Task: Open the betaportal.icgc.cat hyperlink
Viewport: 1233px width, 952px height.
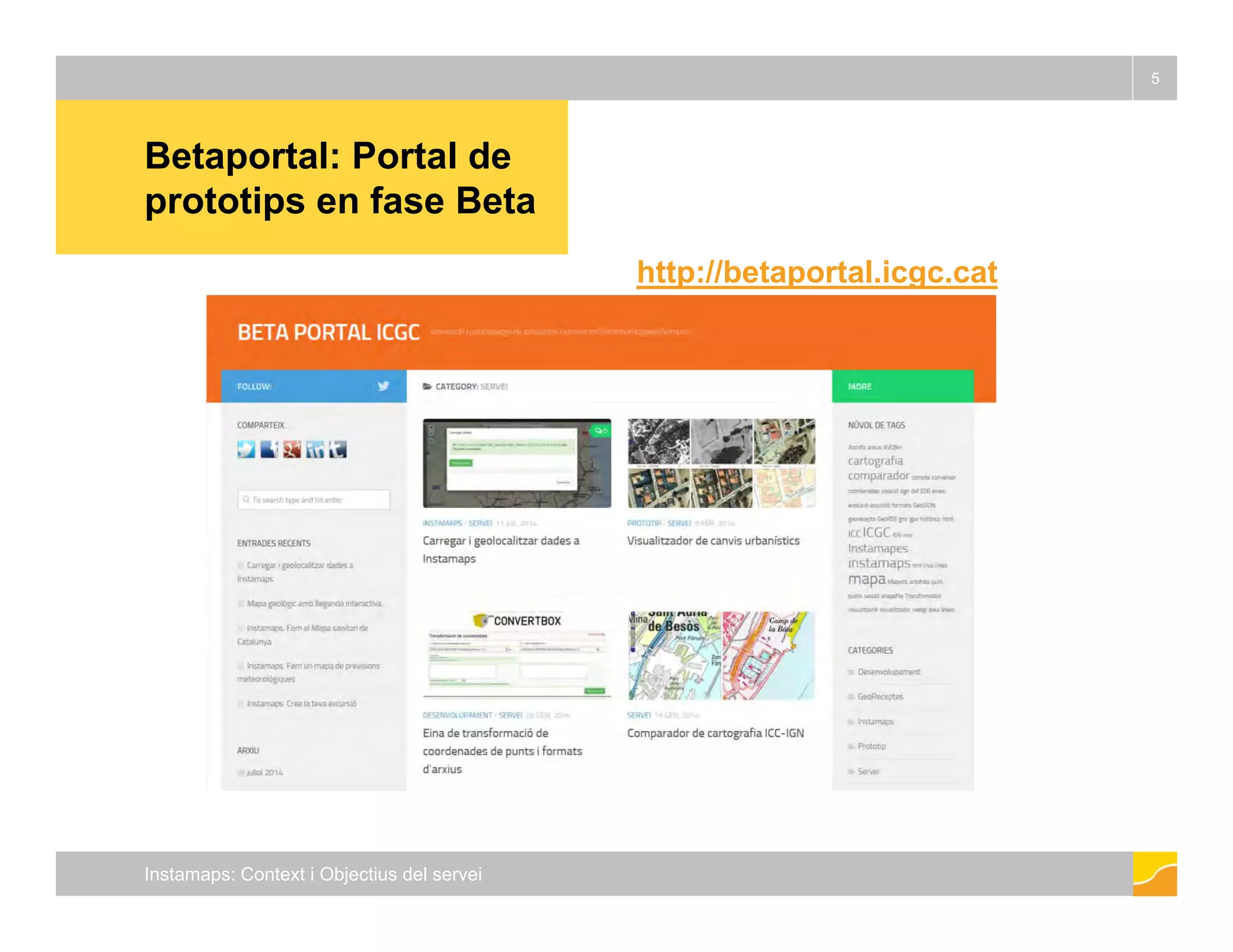Action: [x=817, y=273]
